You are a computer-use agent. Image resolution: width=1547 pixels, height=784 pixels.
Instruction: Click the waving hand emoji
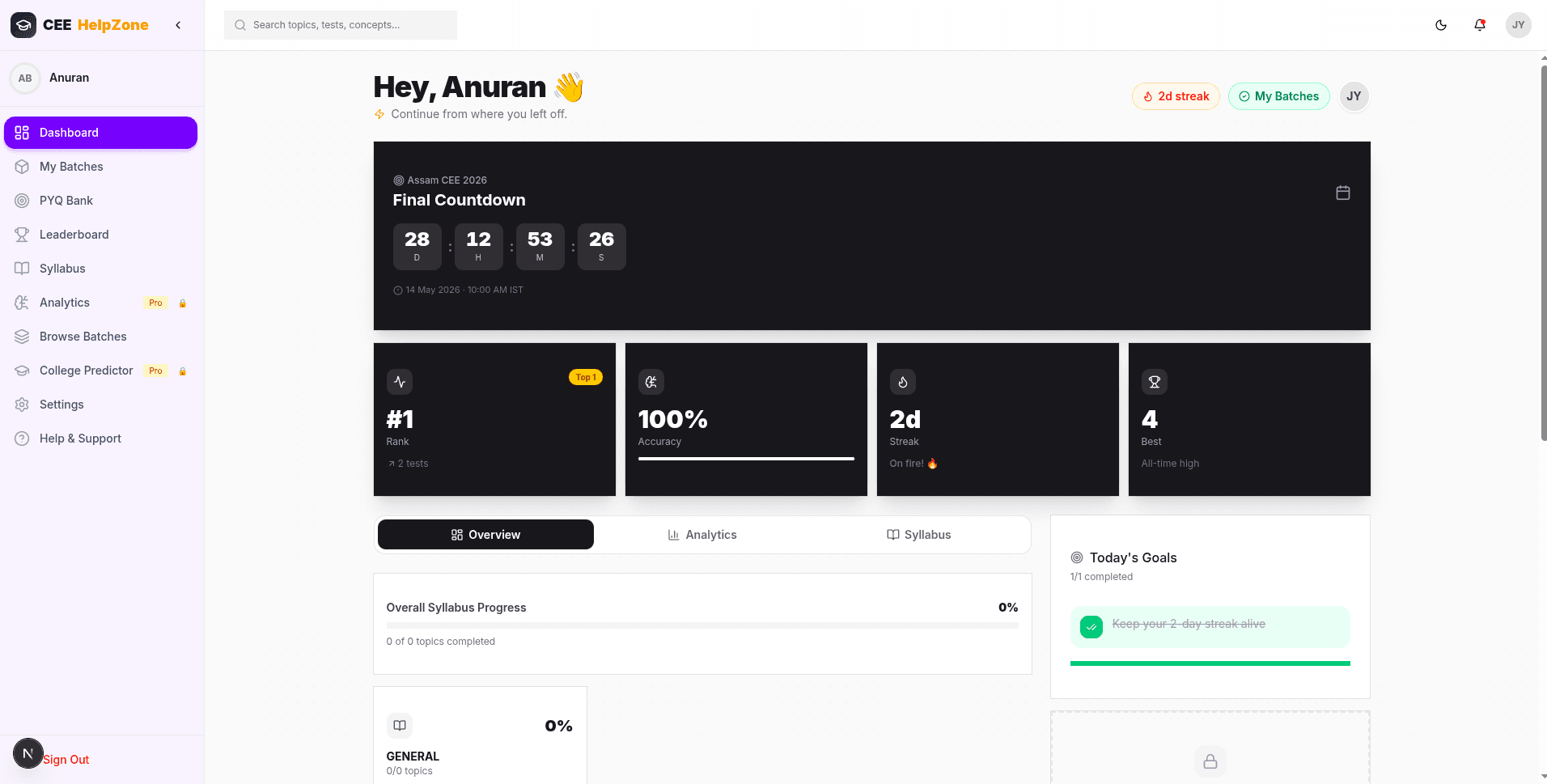570,87
